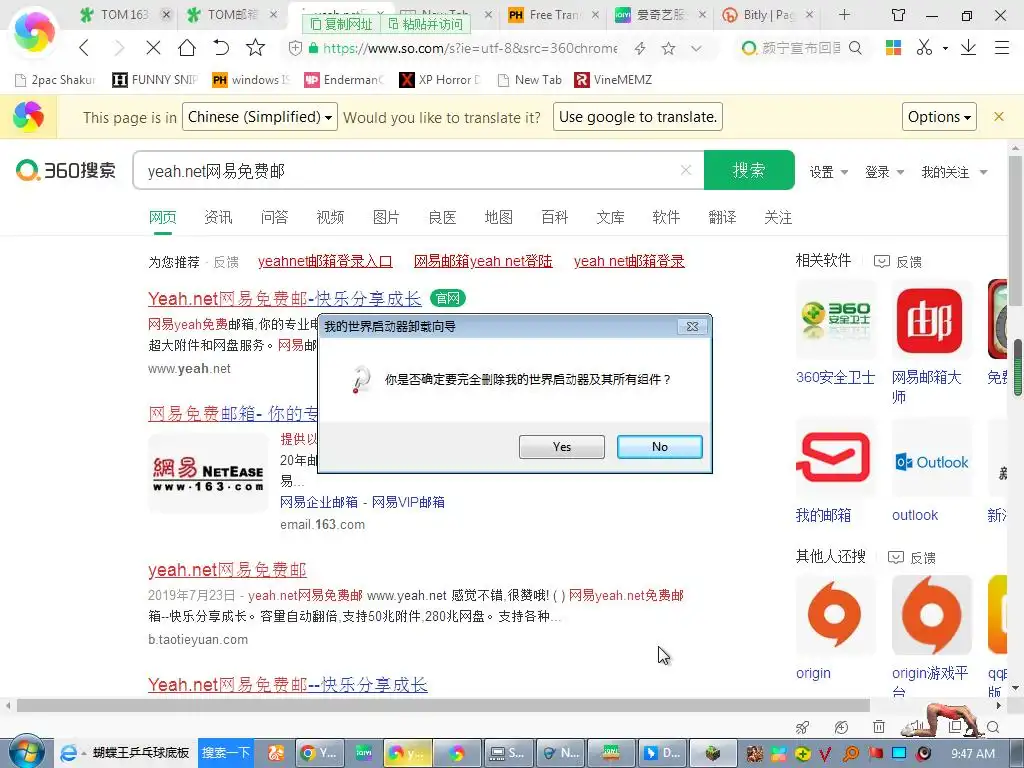Open the XP Horror bookmark
Viewport: 1024px width, 768px height.
[440, 80]
